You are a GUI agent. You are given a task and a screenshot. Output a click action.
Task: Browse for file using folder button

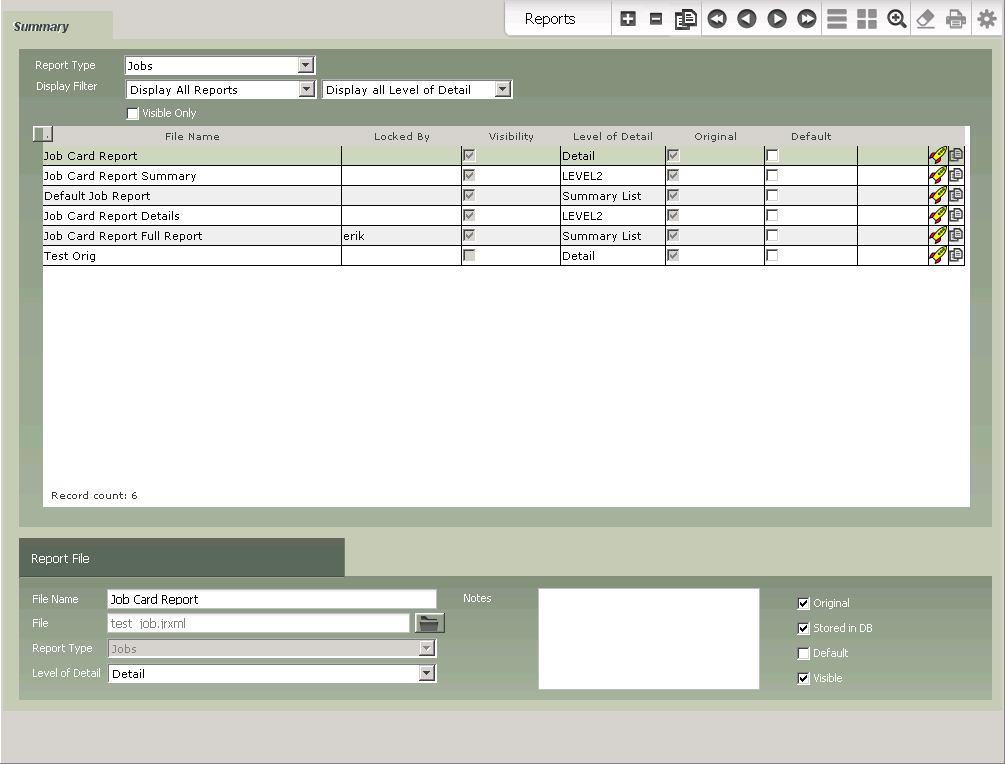pyautogui.click(x=429, y=623)
